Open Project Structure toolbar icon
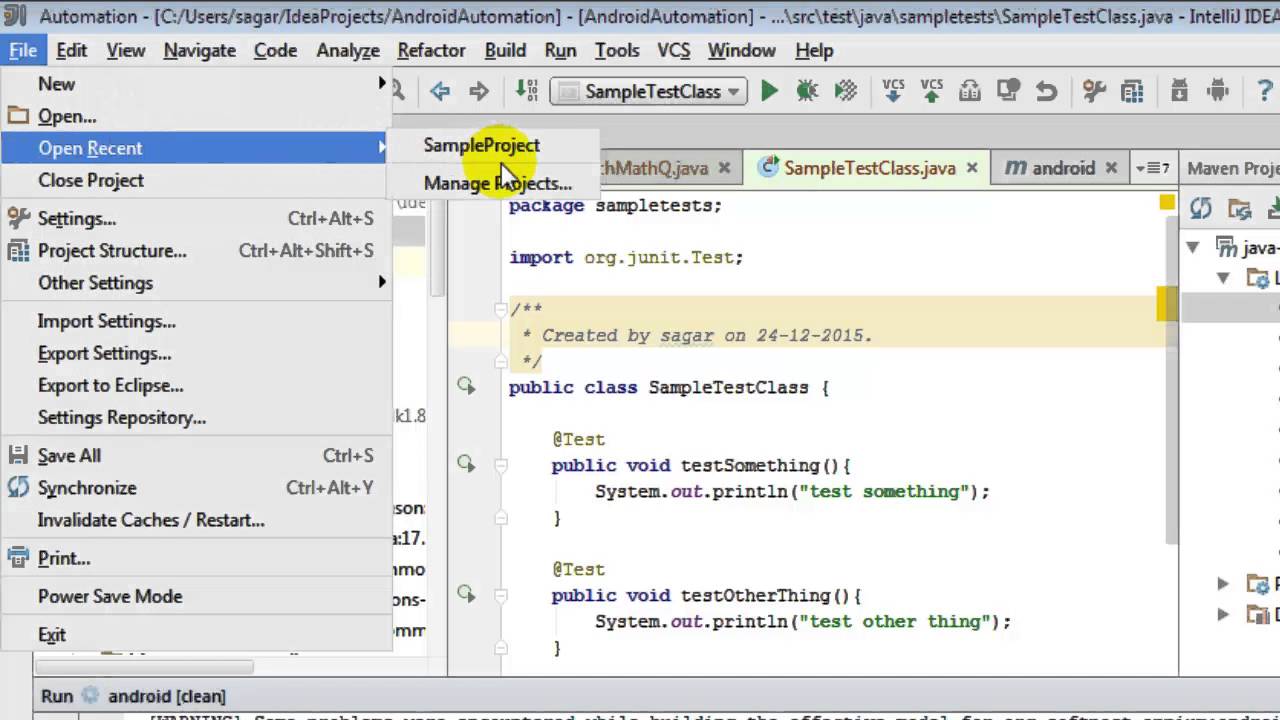The width and height of the screenshot is (1280, 720). click(1132, 91)
